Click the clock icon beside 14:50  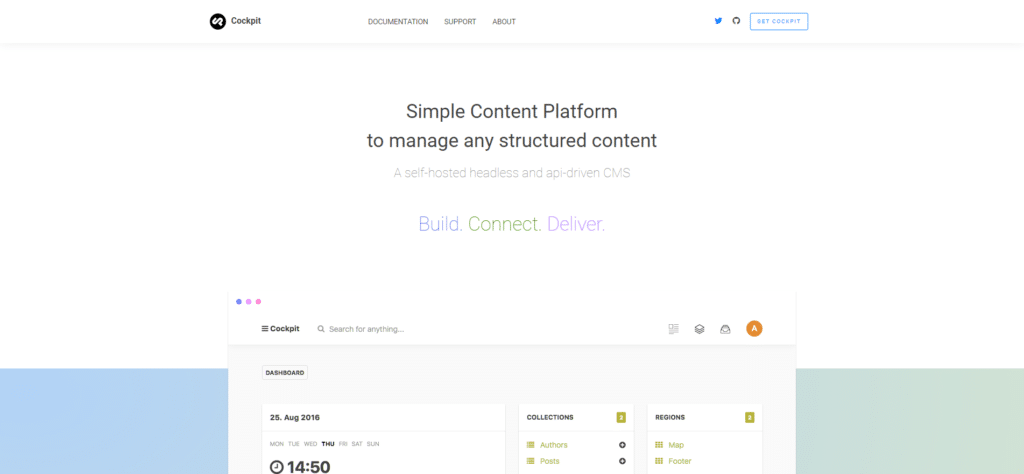(277, 466)
